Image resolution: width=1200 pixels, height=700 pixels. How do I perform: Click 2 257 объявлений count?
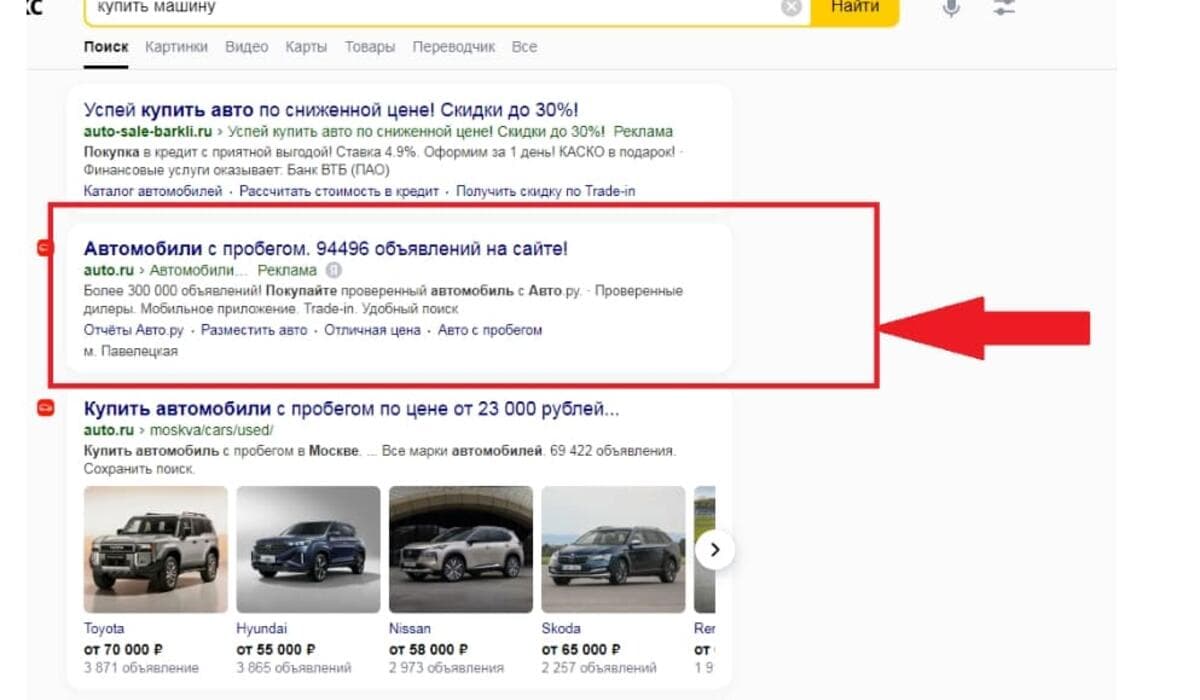click(599, 667)
